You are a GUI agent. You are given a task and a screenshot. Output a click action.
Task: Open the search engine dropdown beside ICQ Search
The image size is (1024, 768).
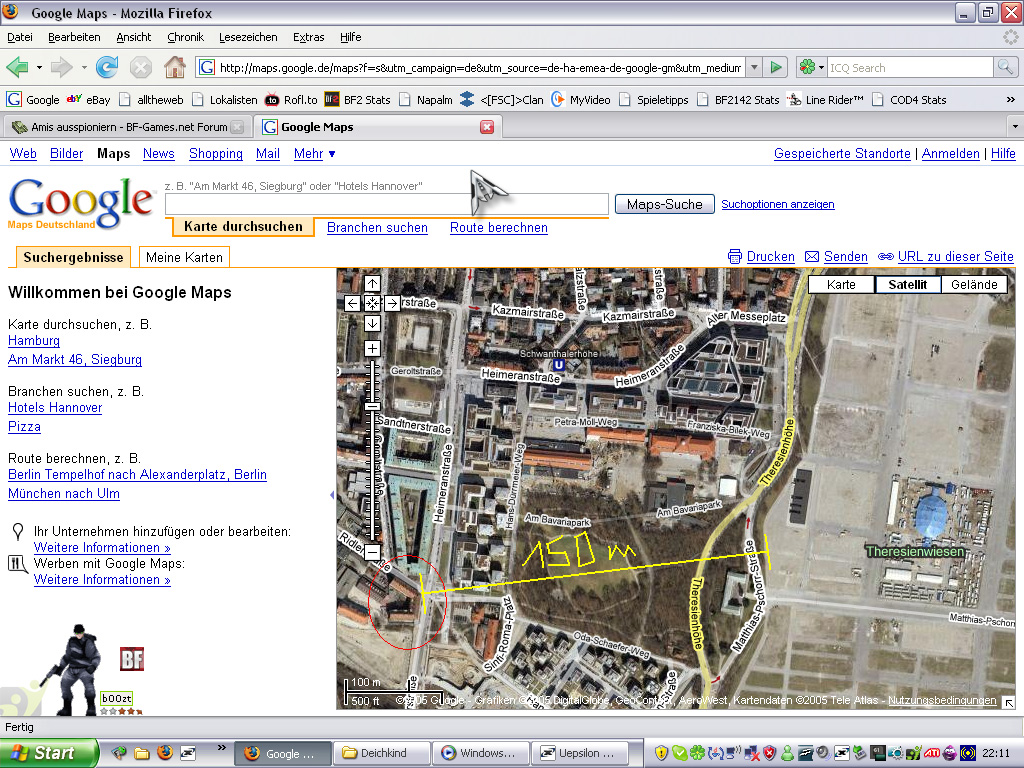point(811,67)
